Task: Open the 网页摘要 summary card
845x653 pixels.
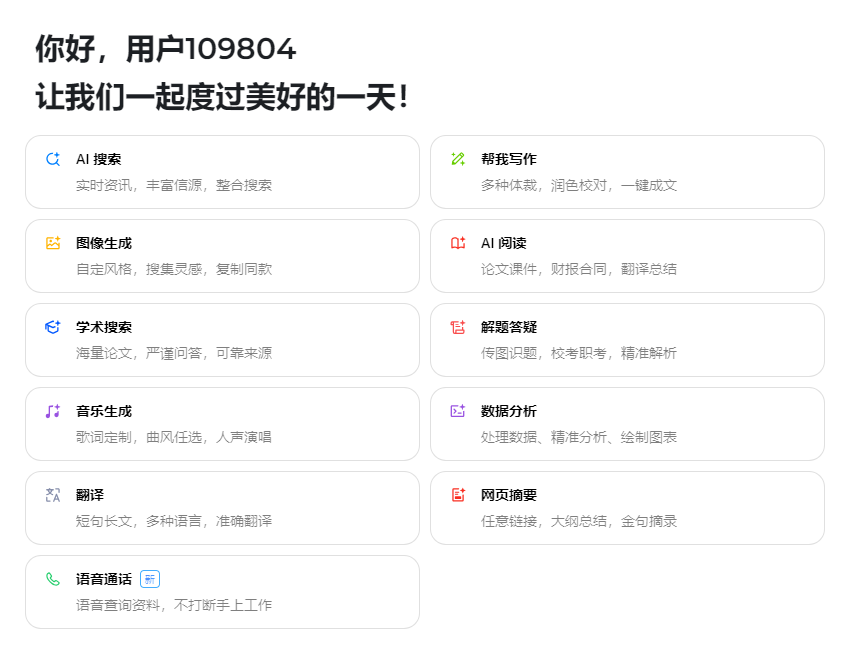Action: click(x=627, y=508)
